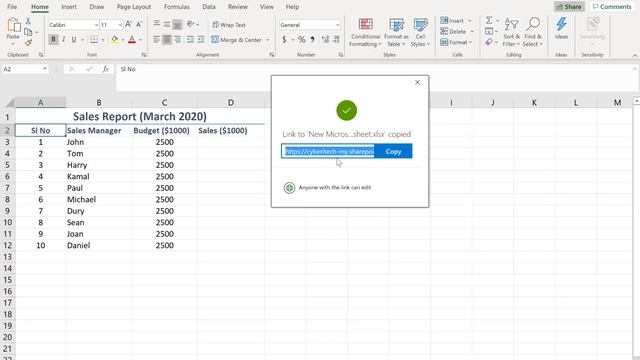Click the Insert Function fx icon
The image size is (640, 360).
(106, 69)
